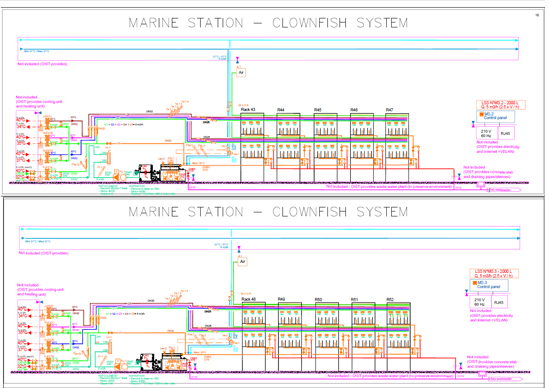Select the 'Rack 43' label
549x388 pixels.
coord(248,110)
